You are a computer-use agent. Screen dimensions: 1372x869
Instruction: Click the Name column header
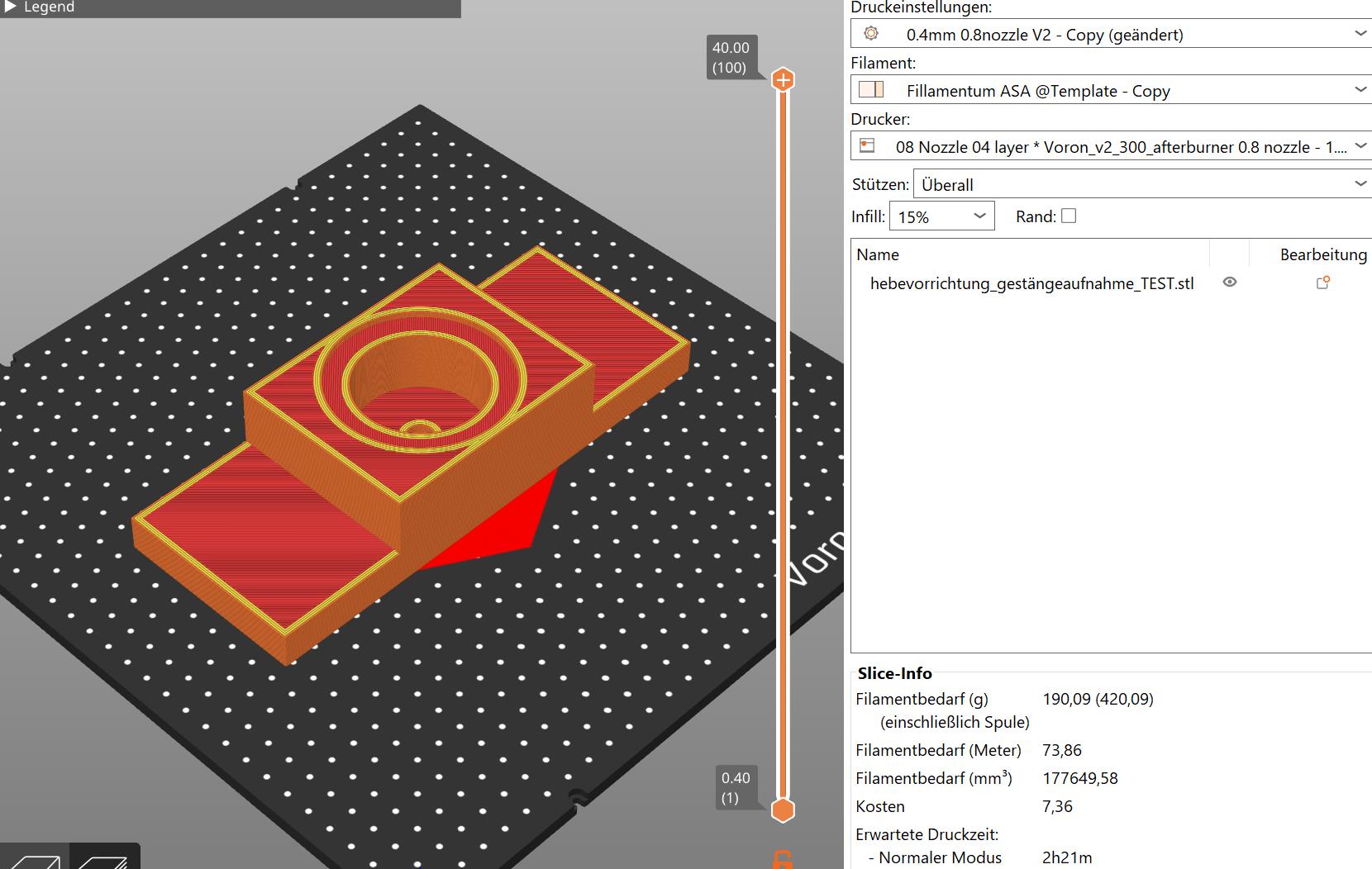pyautogui.click(x=878, y=254)
